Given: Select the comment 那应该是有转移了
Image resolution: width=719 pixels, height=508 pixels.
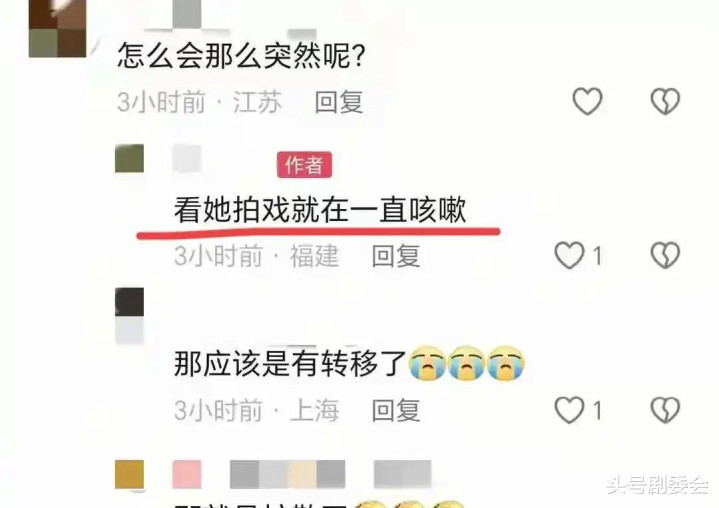Looking at the screenshot, I should tap(290, 364).
